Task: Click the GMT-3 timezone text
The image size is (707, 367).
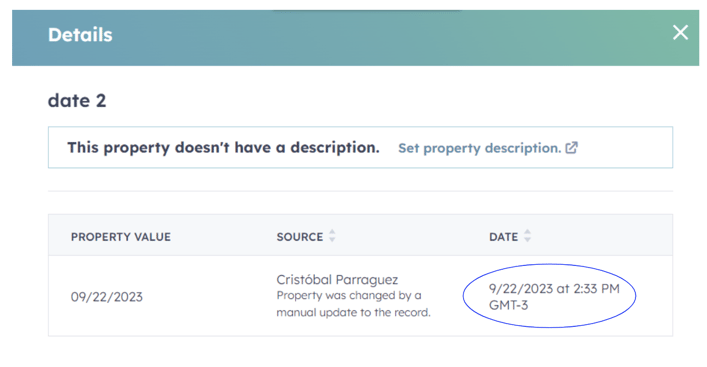Action: 509,305
